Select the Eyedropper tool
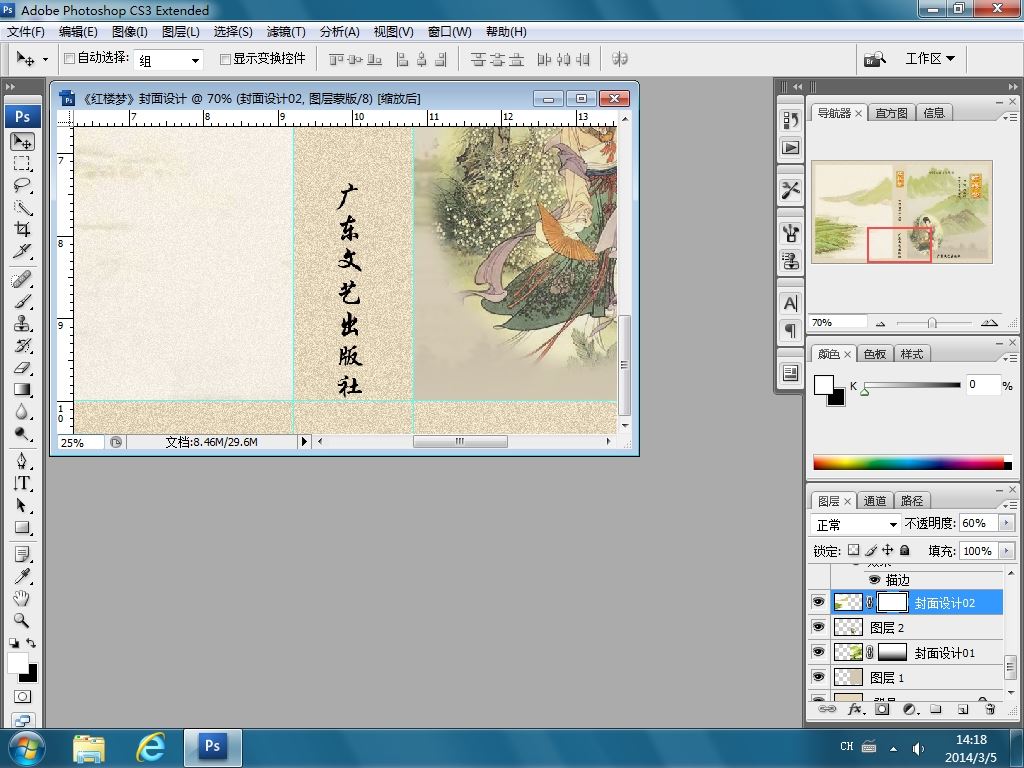 23,576
